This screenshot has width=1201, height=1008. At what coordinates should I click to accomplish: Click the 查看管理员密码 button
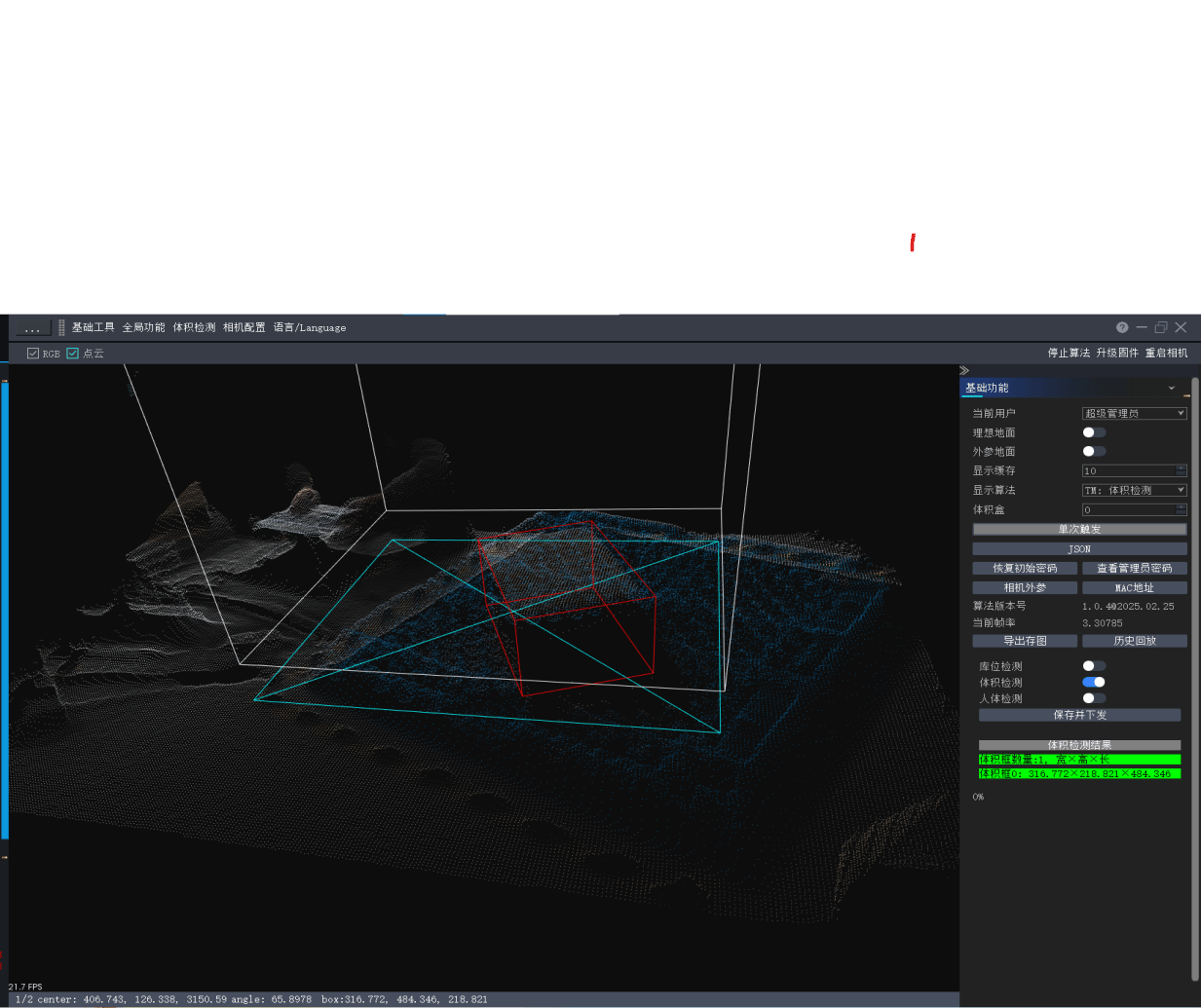pyautogui.click(x=1135, y=568)
